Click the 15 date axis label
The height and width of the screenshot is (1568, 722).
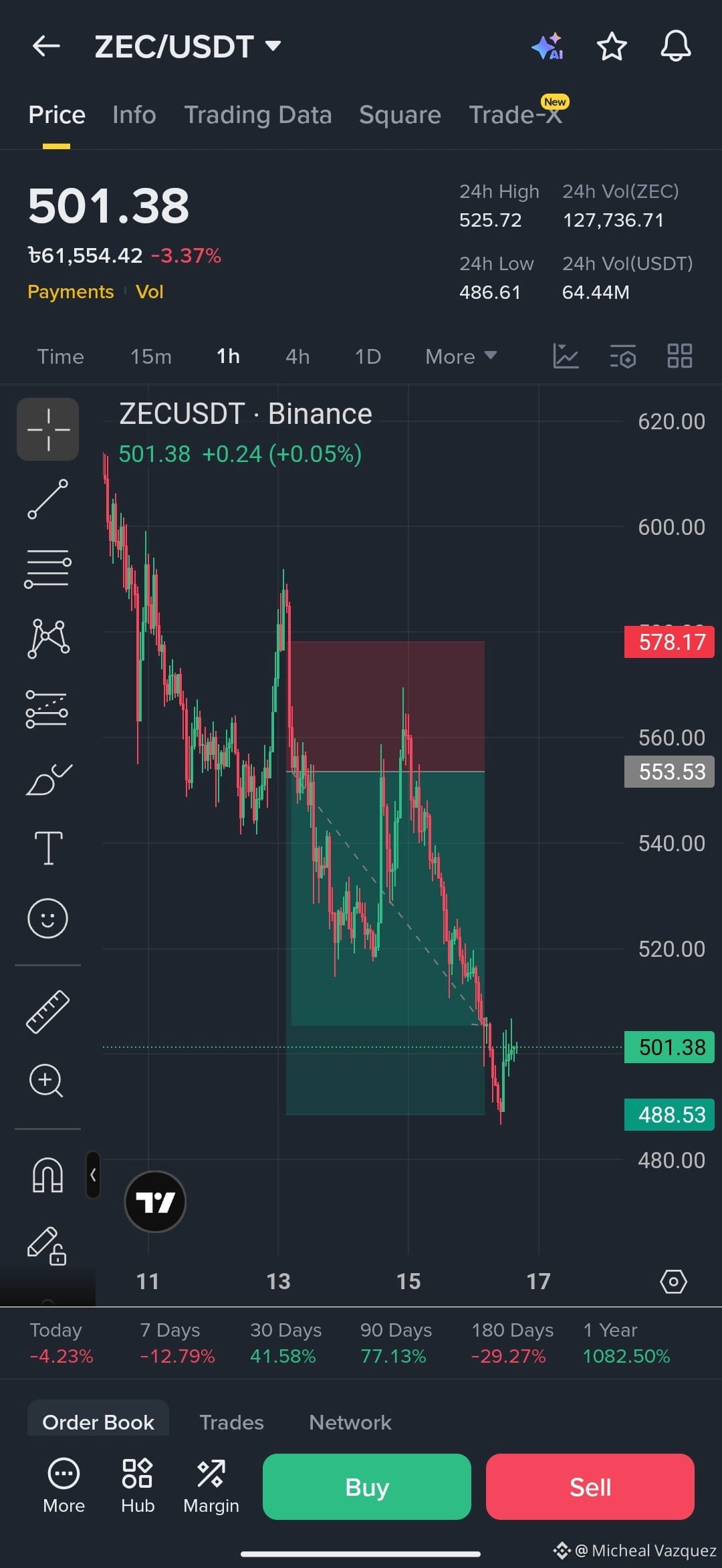(408, 1281)
